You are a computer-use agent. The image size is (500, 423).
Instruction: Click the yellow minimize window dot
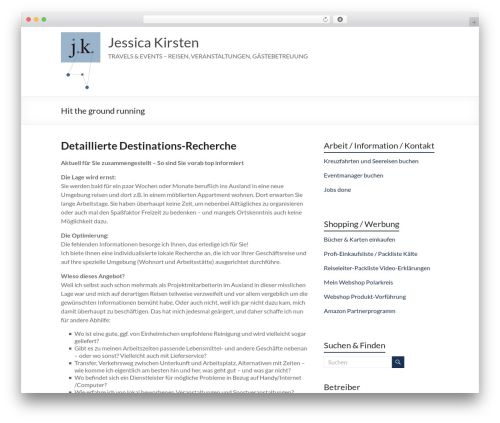36,20
